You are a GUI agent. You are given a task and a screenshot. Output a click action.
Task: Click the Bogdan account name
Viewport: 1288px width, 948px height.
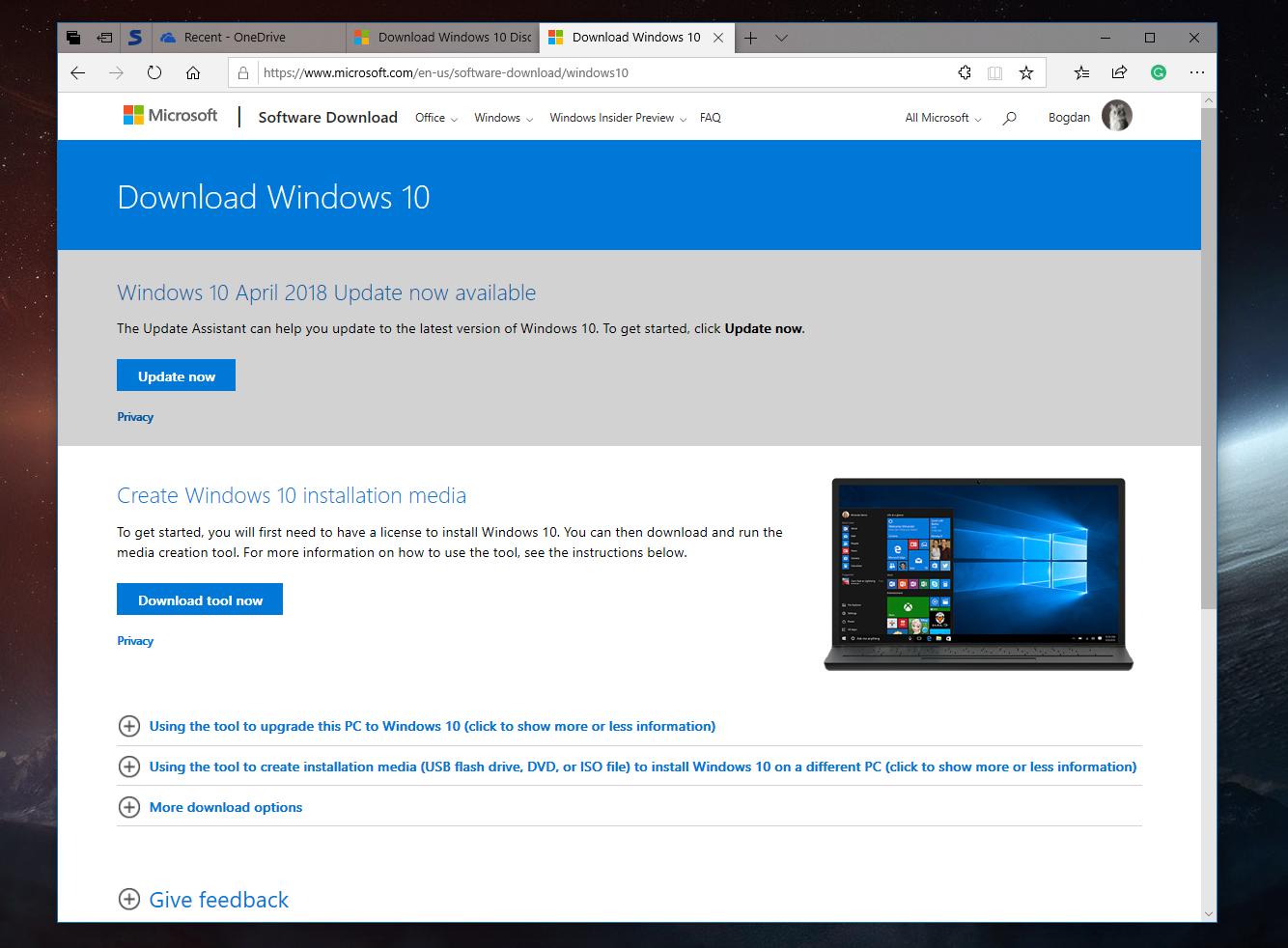(x=1069, y=118)
